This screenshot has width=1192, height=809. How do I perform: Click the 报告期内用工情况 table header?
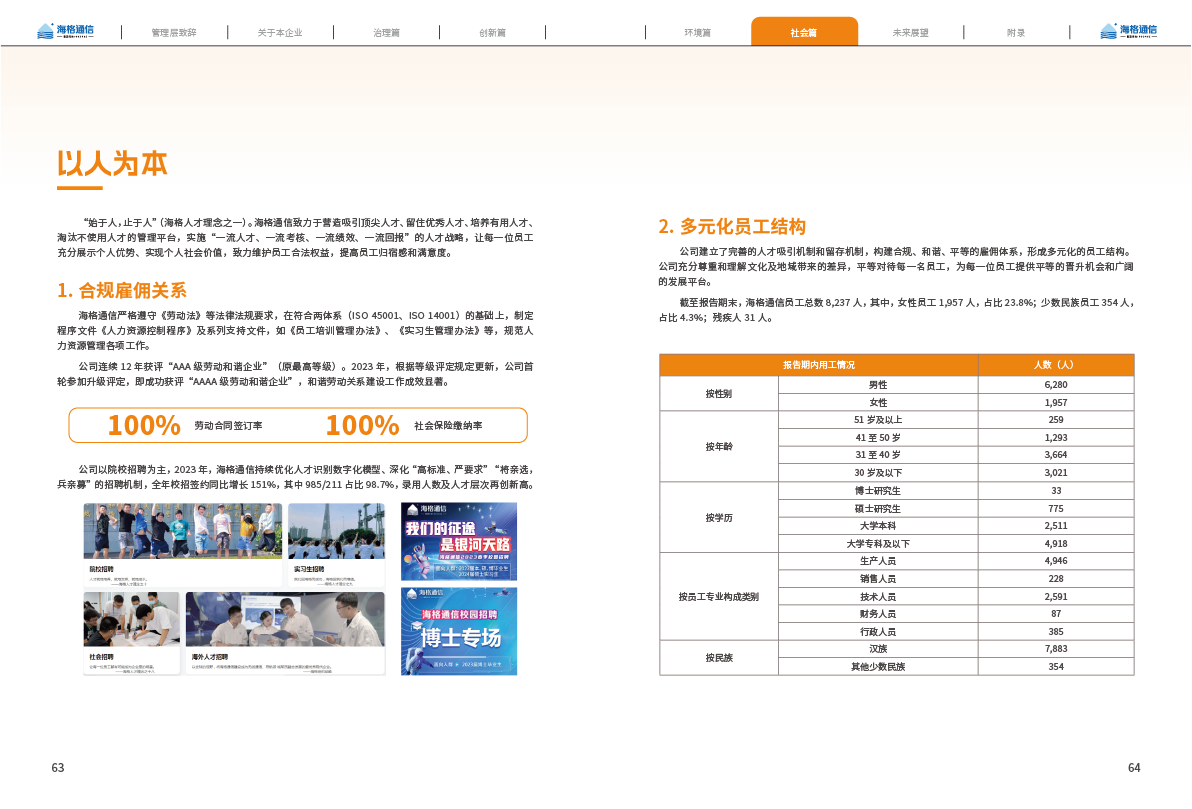pyautogui.click(x=818, y=365)
